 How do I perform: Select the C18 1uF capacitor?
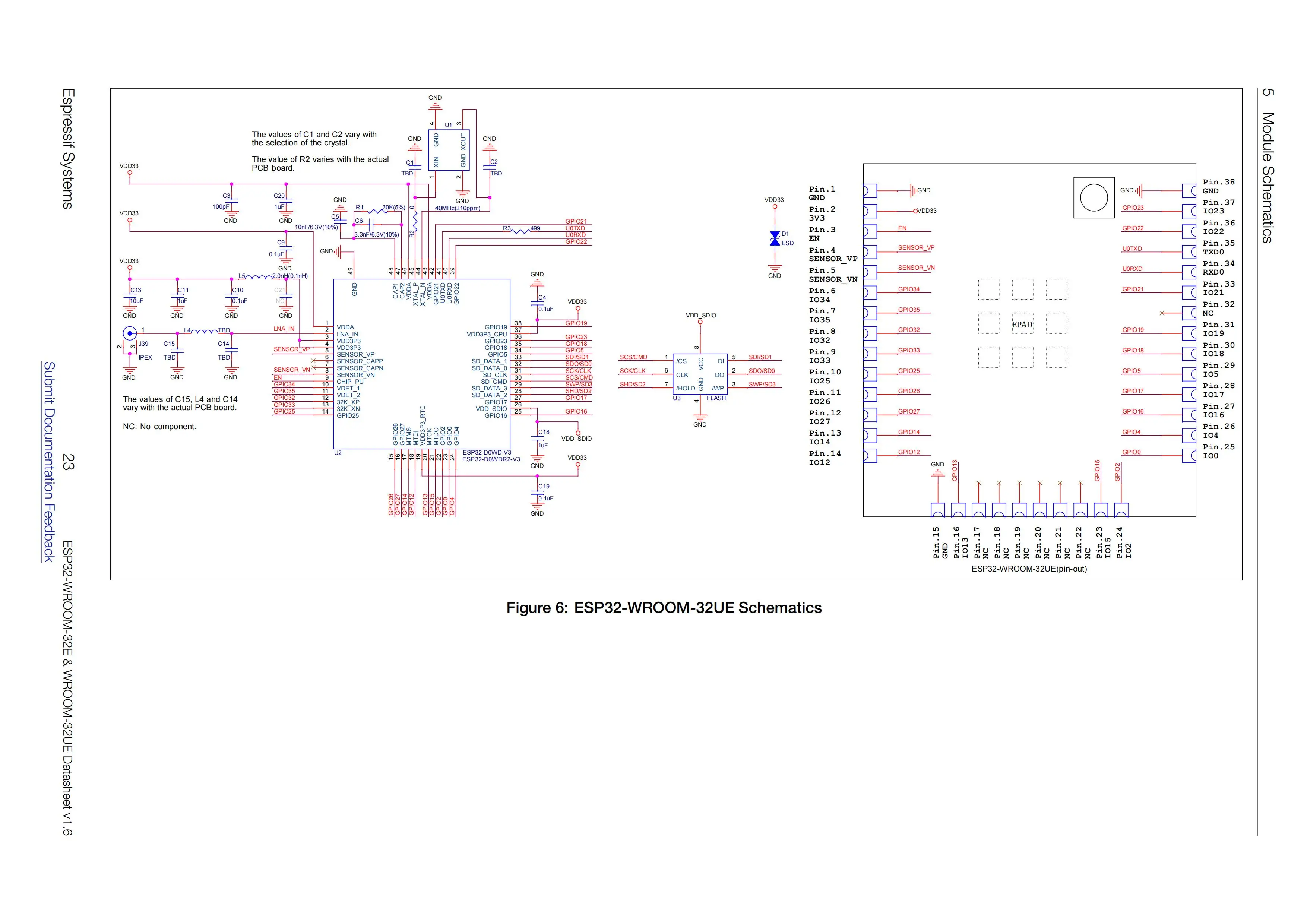537,439
